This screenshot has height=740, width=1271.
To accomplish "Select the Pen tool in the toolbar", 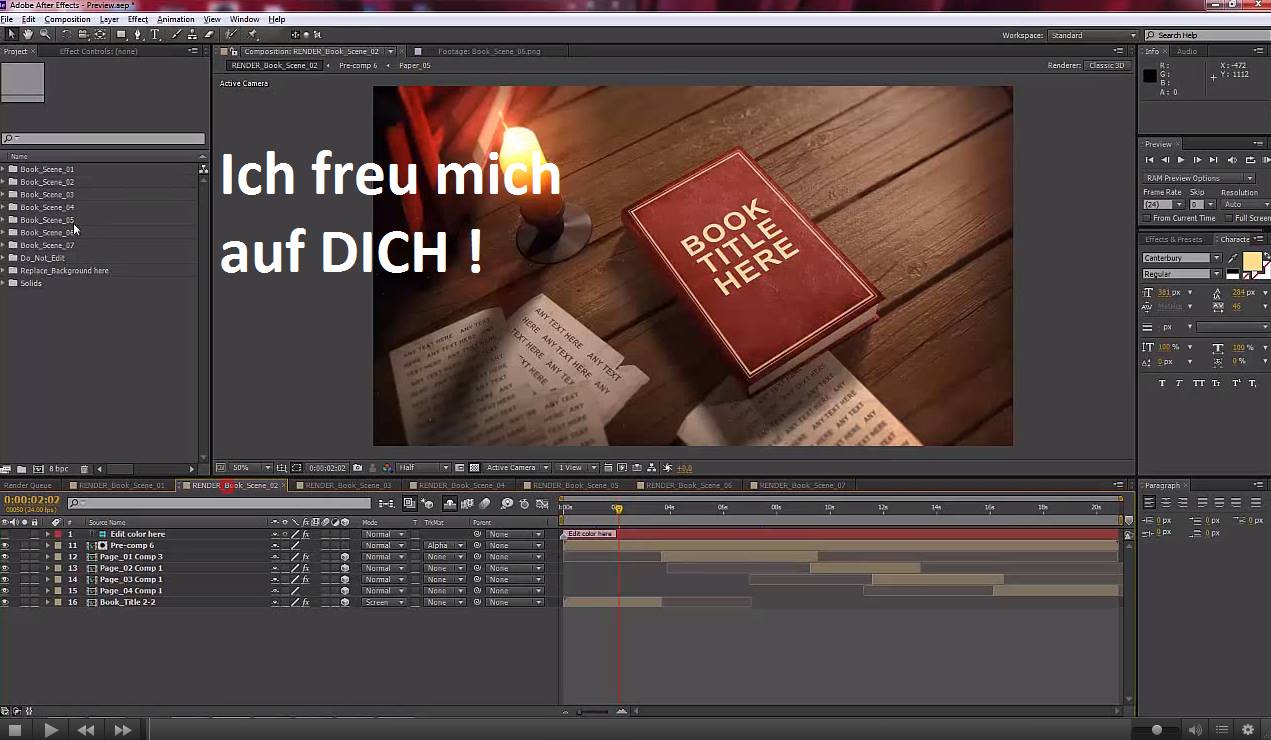I will point(138,34).
